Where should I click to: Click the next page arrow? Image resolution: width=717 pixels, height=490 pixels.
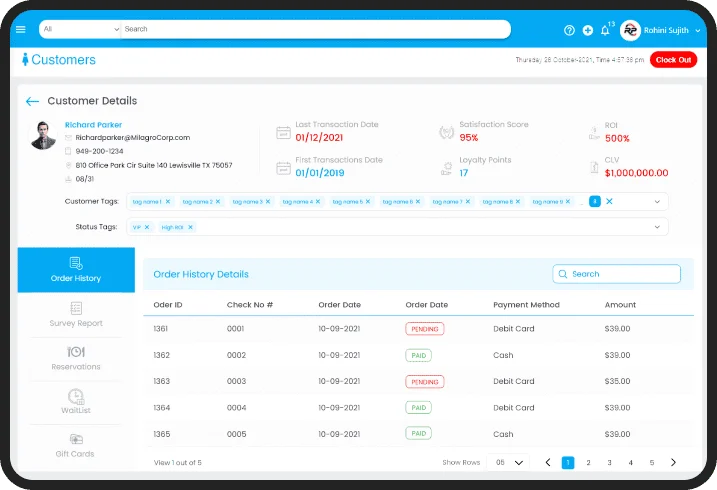[673, 463]
